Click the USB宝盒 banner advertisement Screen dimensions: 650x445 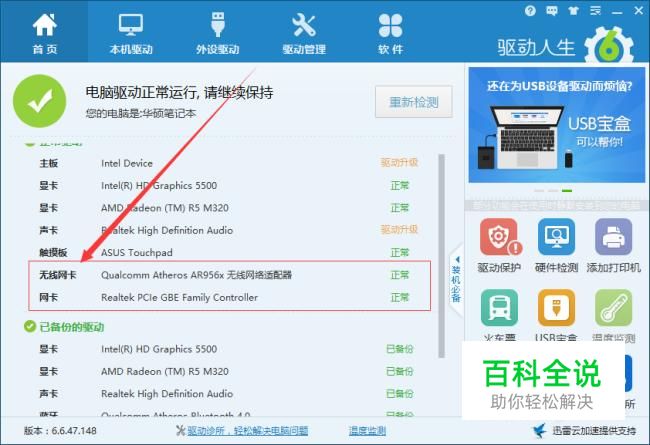click(x=557, y=125)
